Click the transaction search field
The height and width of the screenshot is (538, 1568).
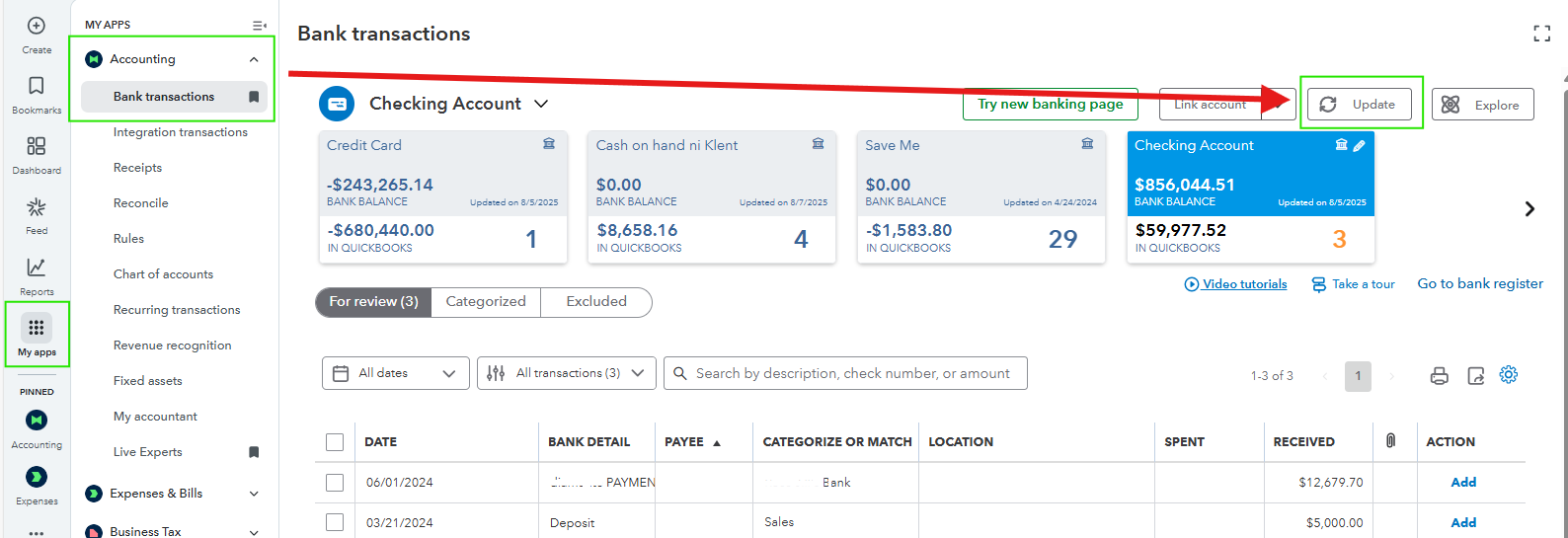click(x=851, y=373)
